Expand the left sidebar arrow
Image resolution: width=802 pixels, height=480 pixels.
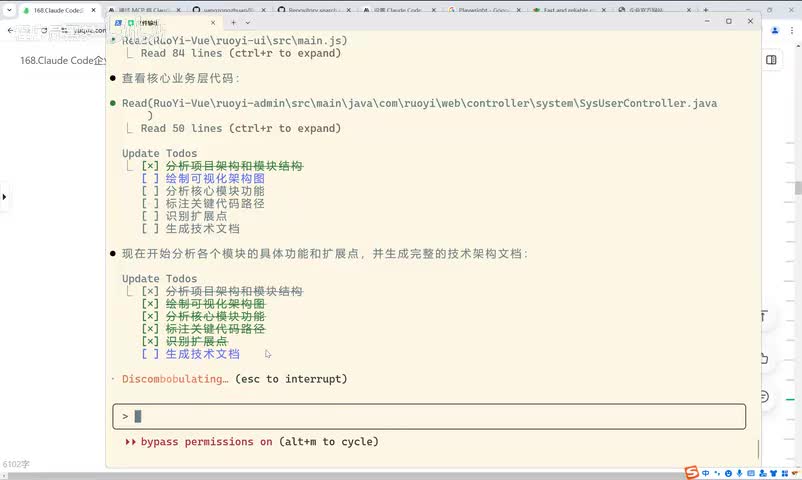4,197
